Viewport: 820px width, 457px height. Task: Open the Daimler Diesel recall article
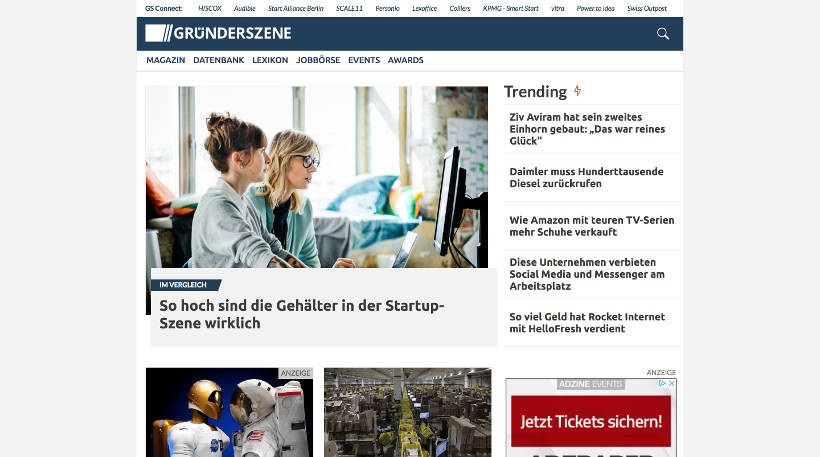click(x=586, y=178)
